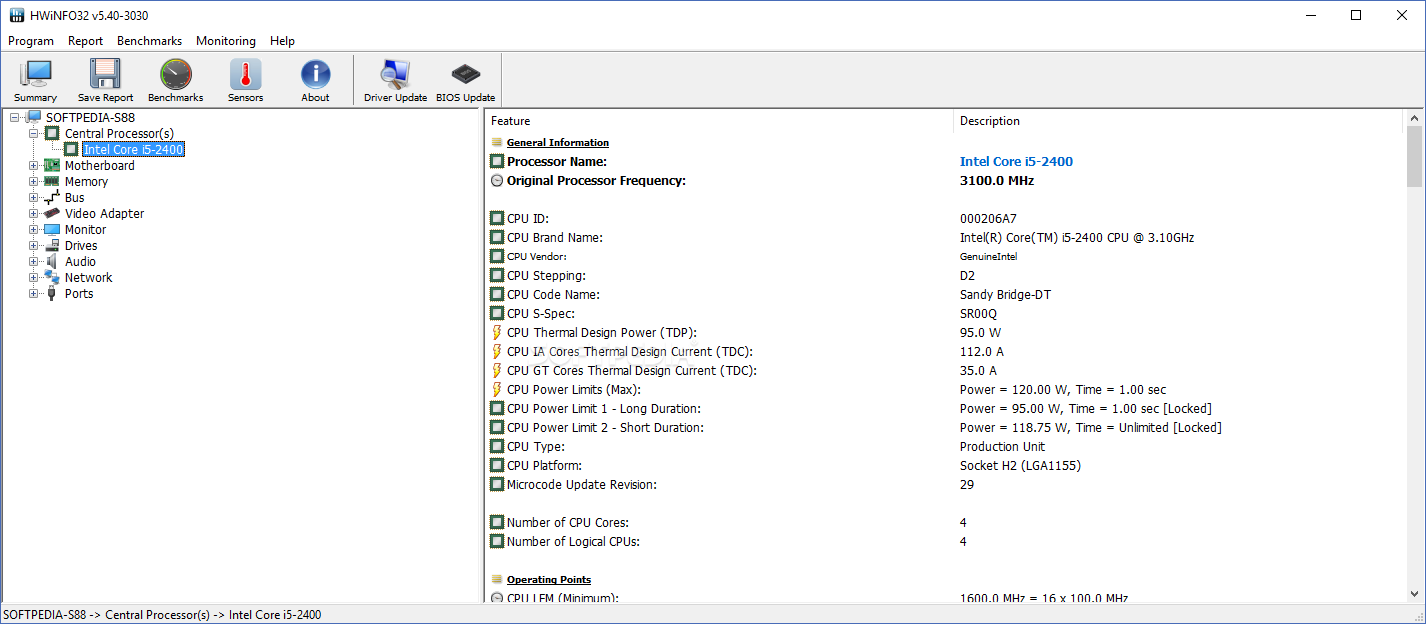Click the clock icon by Original Processor Frequency

(x=497, y=181)
